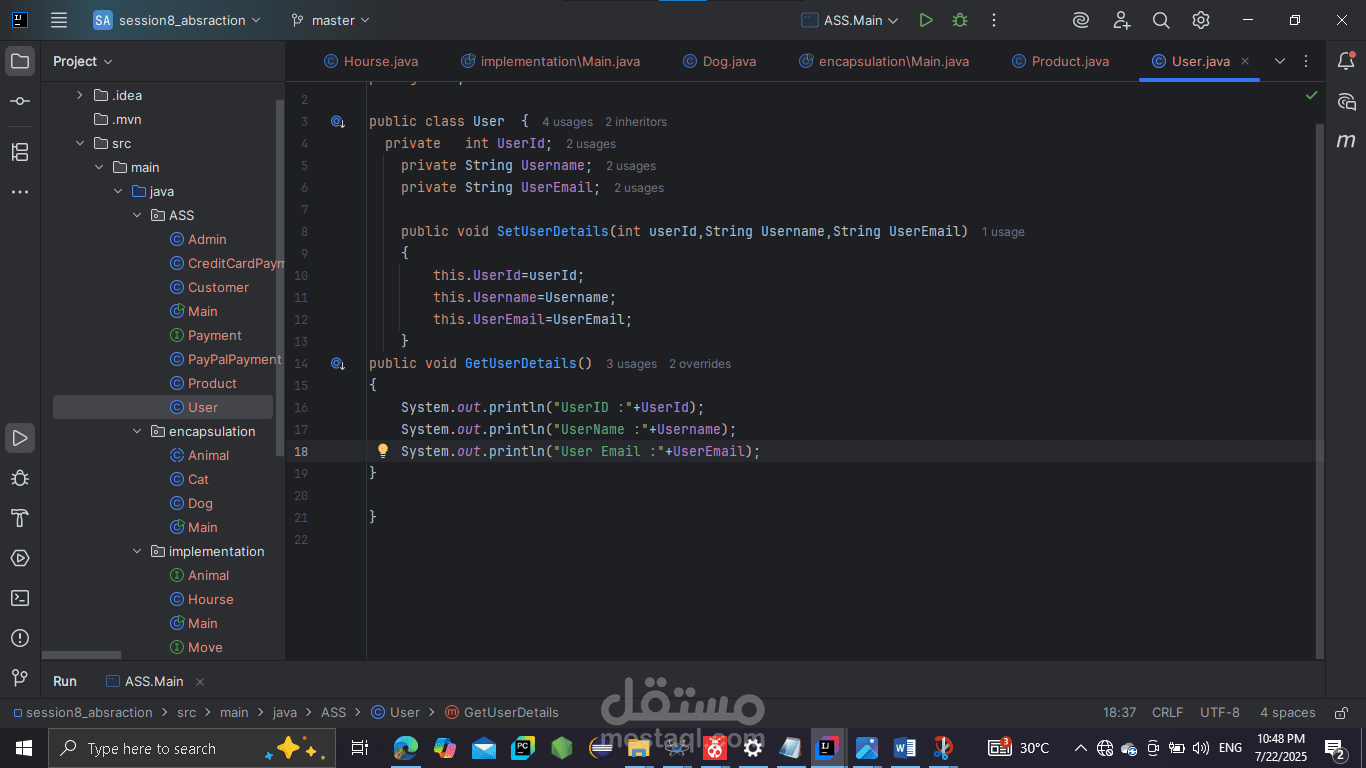Viewport: 1366px width, 768px height.
Task: Switch to the Dog.java editor tab
Action: [728, 61]
